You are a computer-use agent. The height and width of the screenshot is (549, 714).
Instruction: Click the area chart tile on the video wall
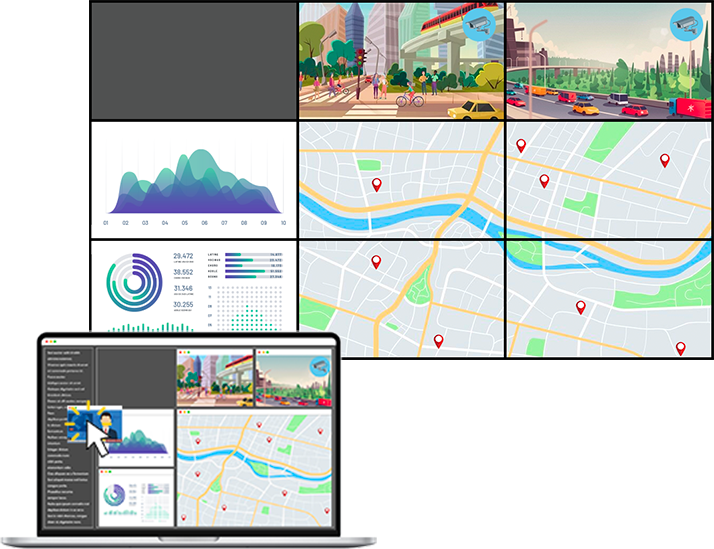(193, 181)
